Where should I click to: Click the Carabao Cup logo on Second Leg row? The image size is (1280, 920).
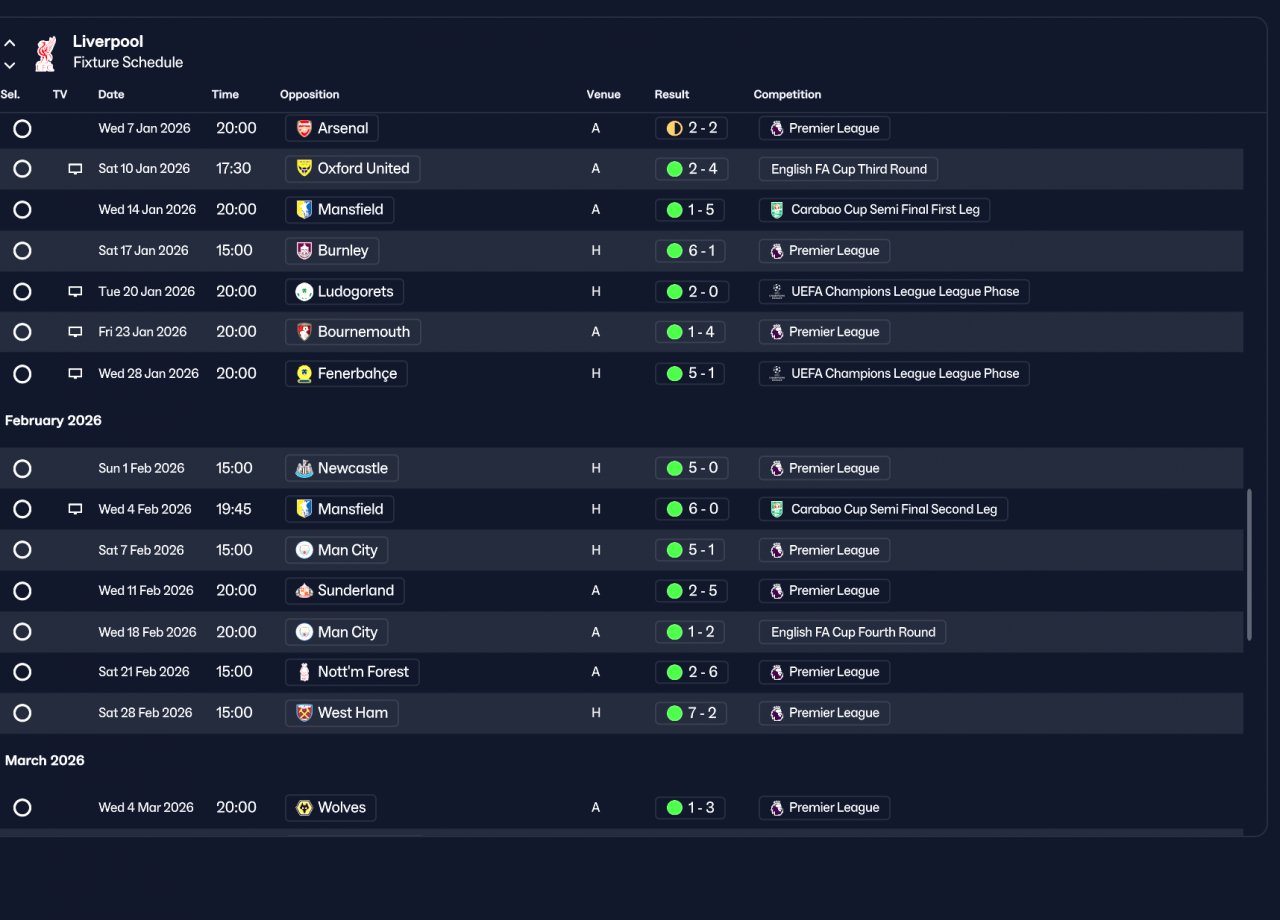pos(776,509)
